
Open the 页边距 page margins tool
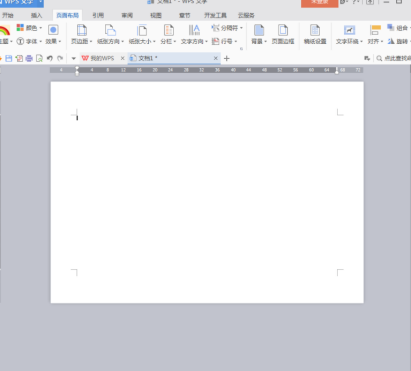(82, 34)
